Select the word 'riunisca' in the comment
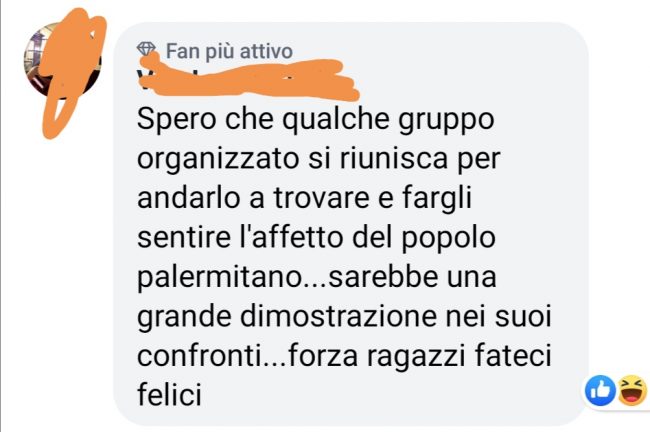This screenshot has height=432, width=650. [393, 159]
